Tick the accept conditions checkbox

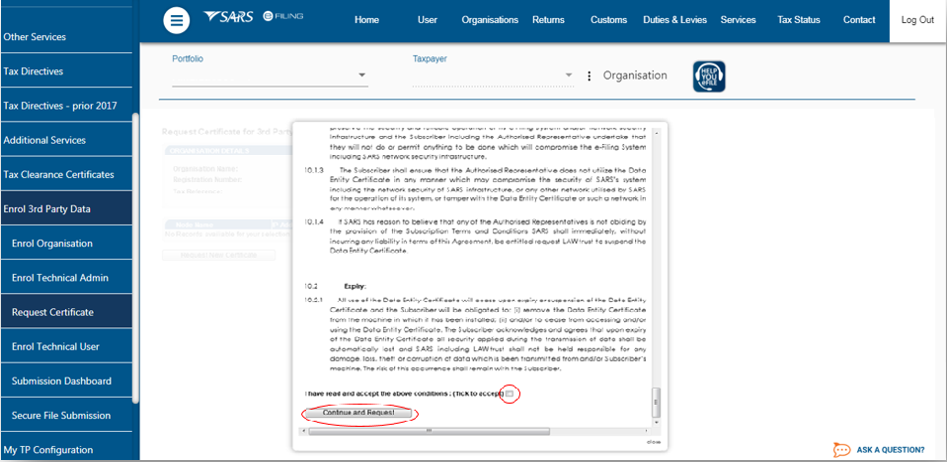pos(510,394)
